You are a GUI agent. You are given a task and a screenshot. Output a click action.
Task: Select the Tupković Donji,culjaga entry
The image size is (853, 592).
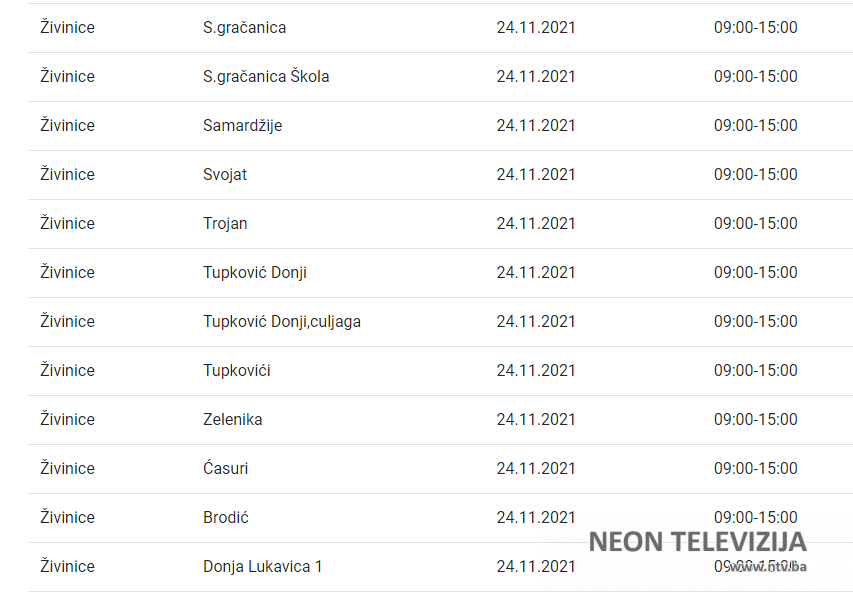[x=282, y=322]
